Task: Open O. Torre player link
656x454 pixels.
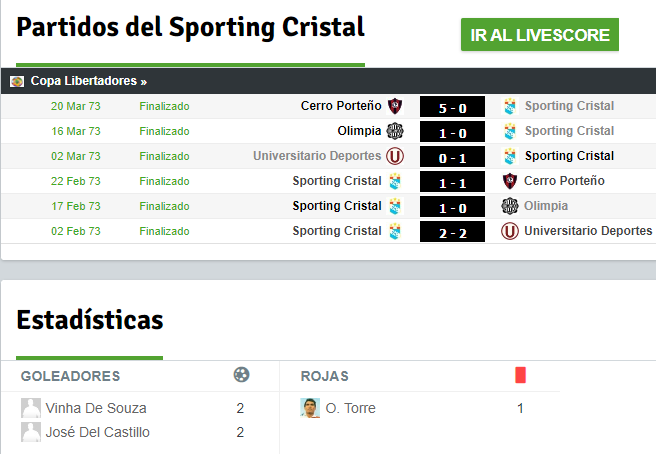Action: pyautogui.click(x=350, y=408)
